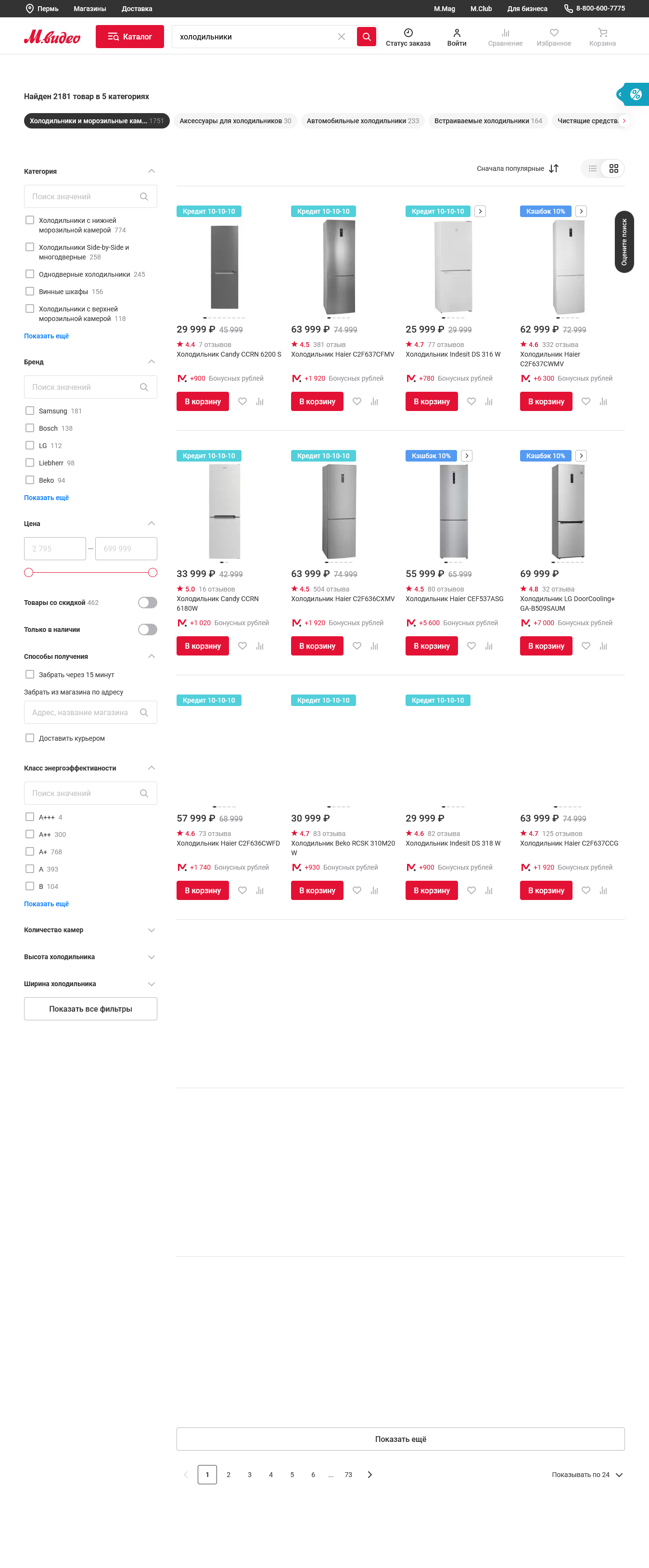This screenshot has width=649, height=1568.
Task: Click the left price slider handle
Action: coord(28,572)
